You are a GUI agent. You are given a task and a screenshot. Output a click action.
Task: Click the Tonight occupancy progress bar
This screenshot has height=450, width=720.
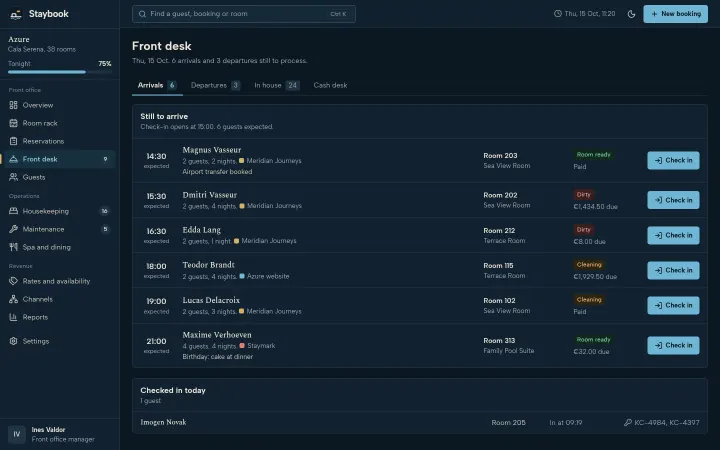click(x=60, y=72)
